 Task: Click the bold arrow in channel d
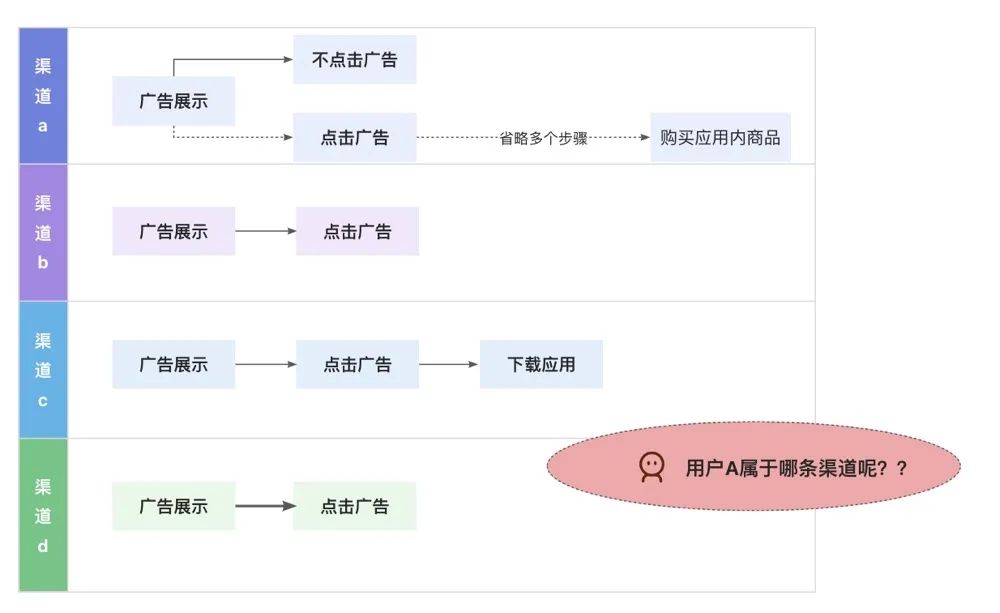[x=265, y=506]
